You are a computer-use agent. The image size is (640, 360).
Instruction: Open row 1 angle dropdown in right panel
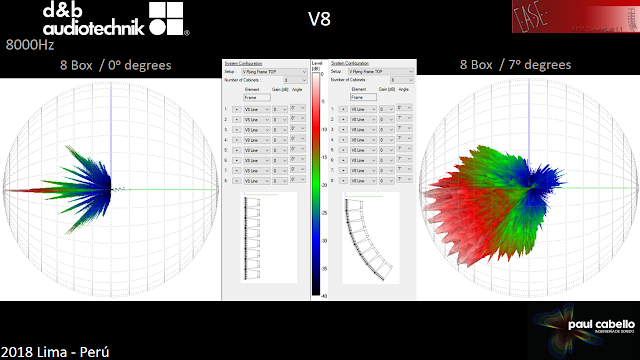pos(404,108)
